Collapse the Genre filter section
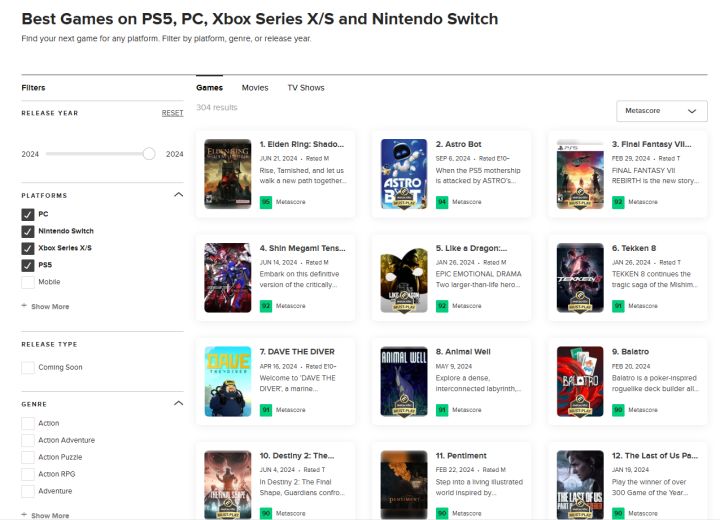Viewport: 720px width, 520px height. (178, 403)
